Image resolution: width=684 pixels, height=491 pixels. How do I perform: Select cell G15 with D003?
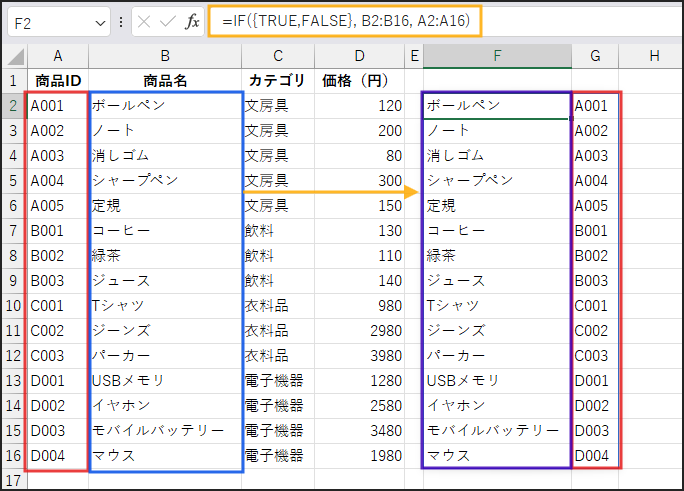click(x=595, y=431)
